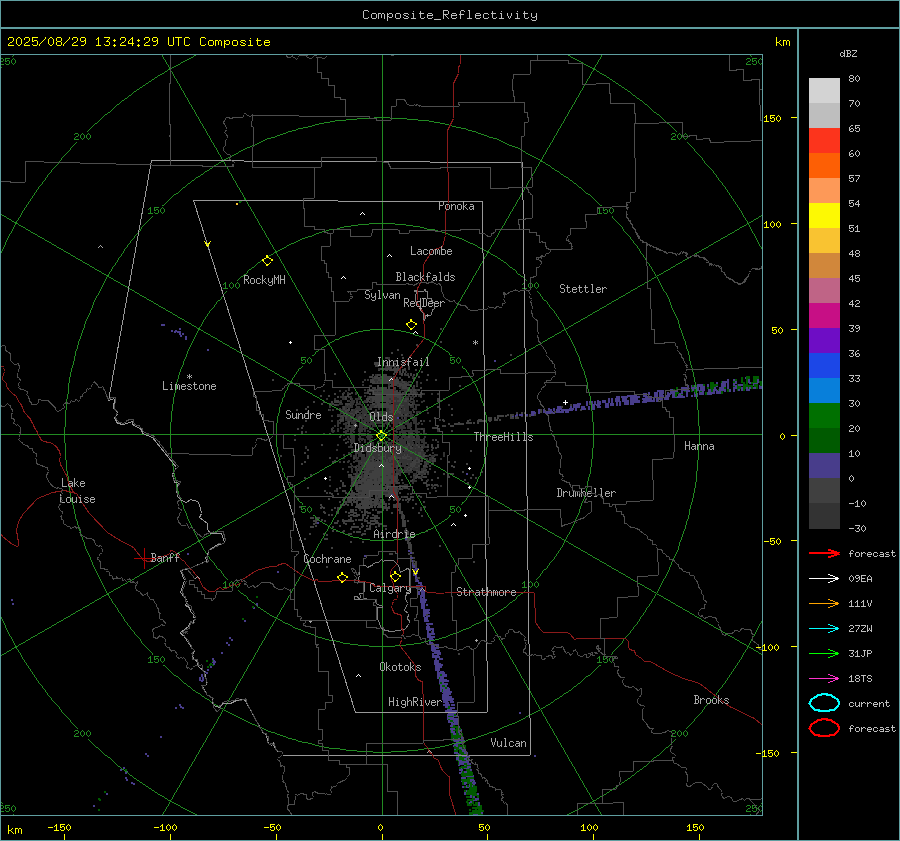Click the dBZ legend heading
900x841 pixels.
pyautogui.click(x=848, y=53)
